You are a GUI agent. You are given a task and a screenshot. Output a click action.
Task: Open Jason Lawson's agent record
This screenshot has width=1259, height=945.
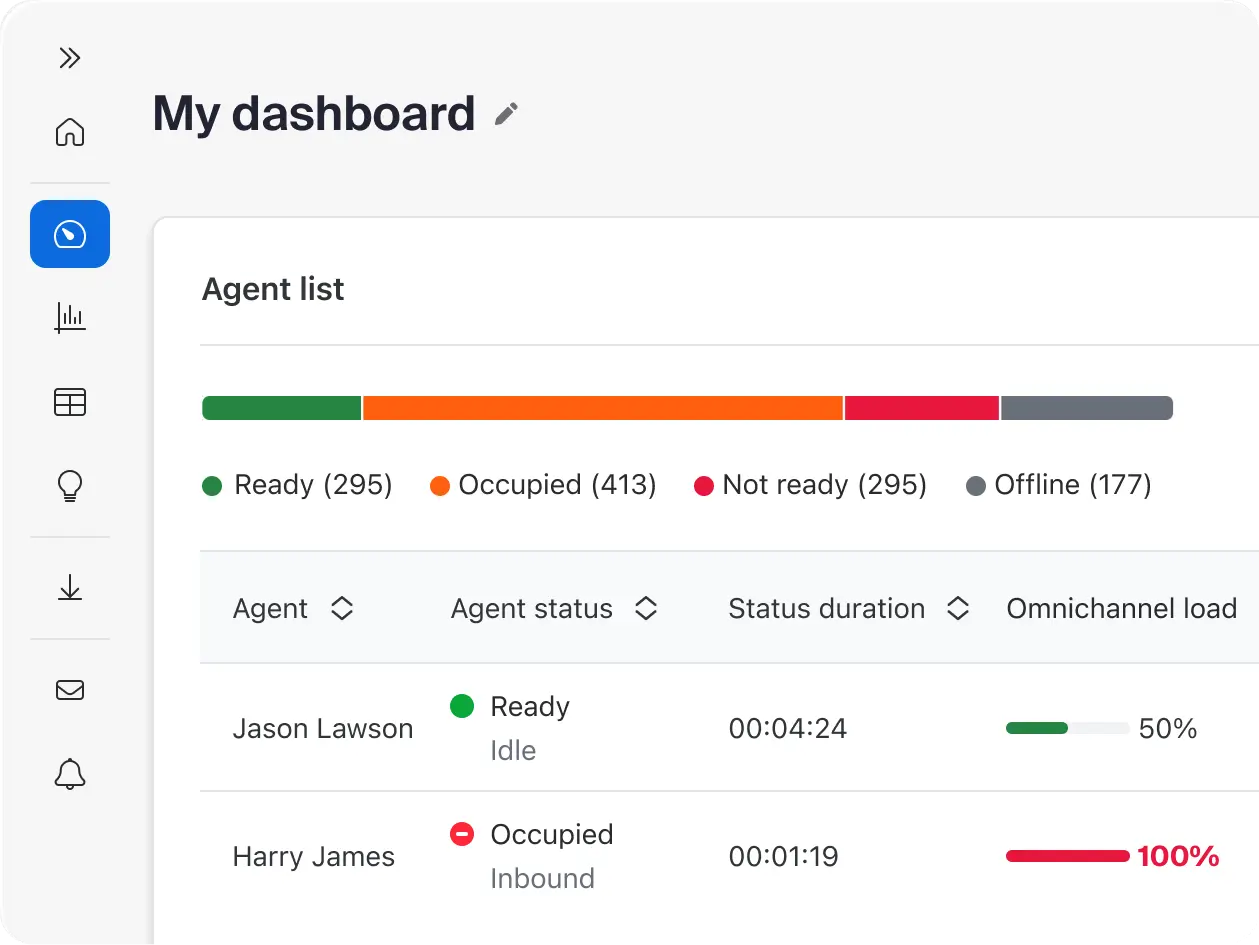tap(323, 728)
